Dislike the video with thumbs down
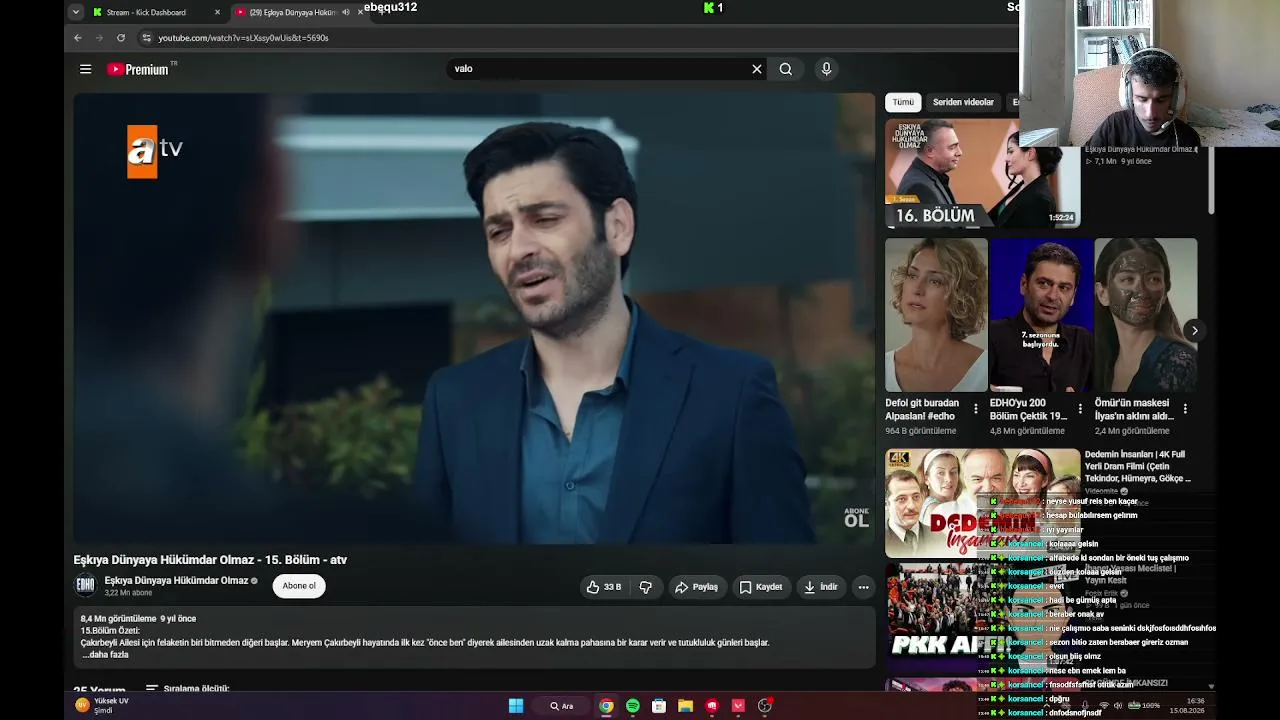The width and height of the screenshot is (1280, 720). pyautogui.click(x=646, y=587)
